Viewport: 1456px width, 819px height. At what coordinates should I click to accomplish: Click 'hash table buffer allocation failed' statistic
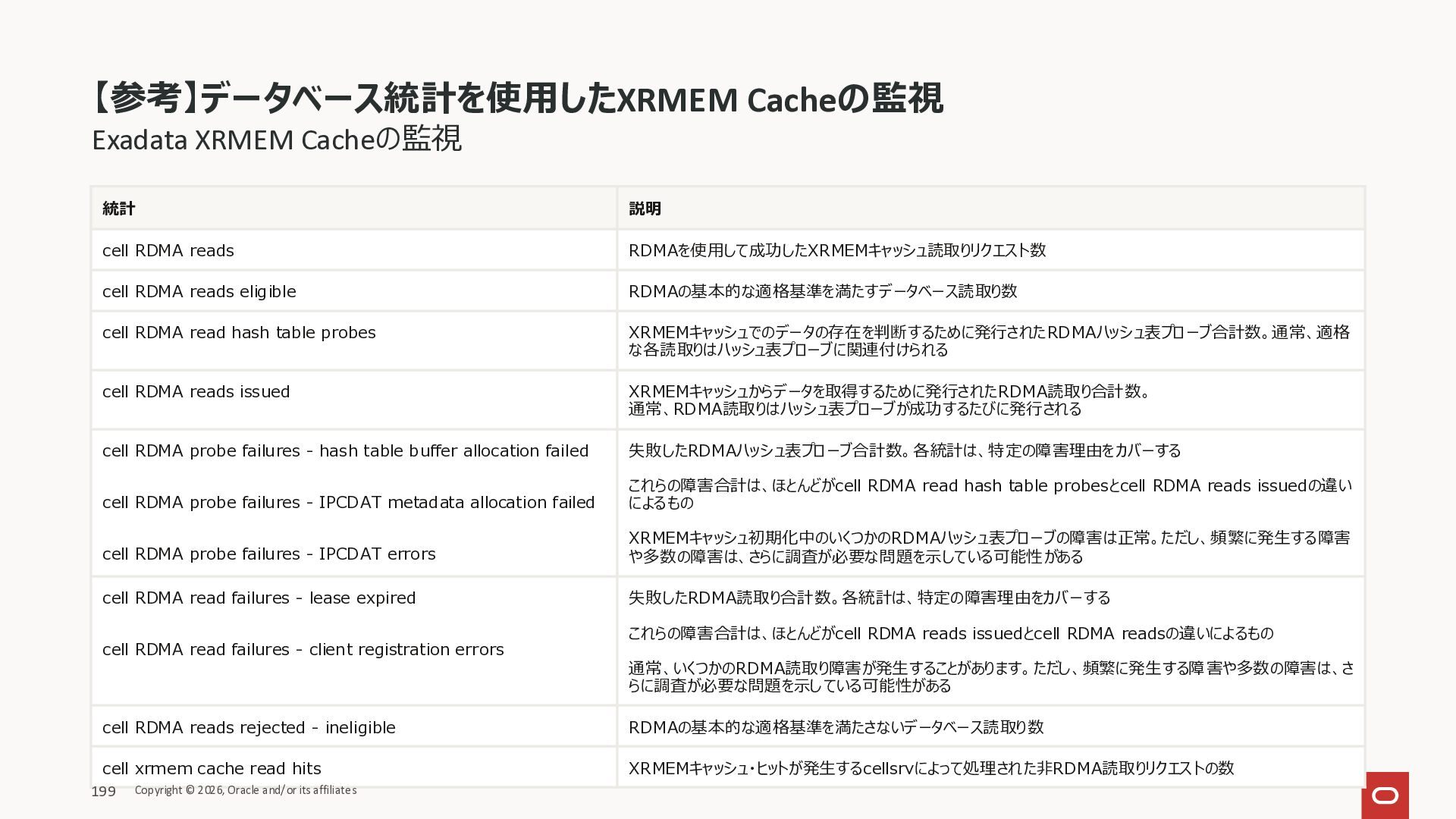click(x=345, y=451)
